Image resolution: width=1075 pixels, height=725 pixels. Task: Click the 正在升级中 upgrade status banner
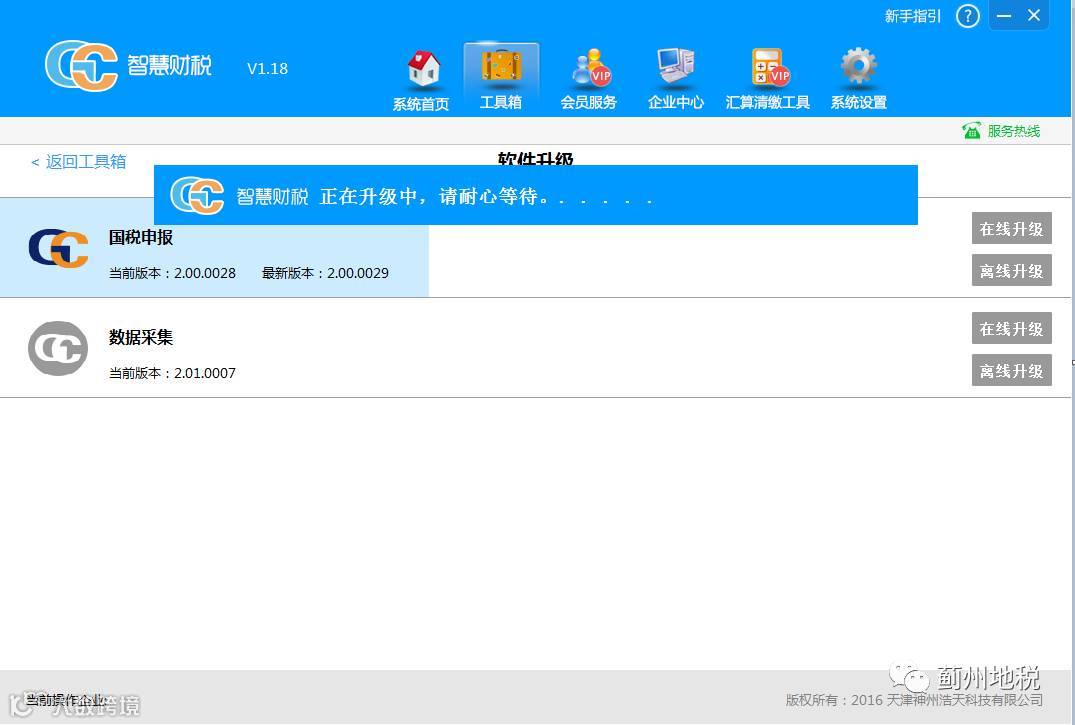535,195
